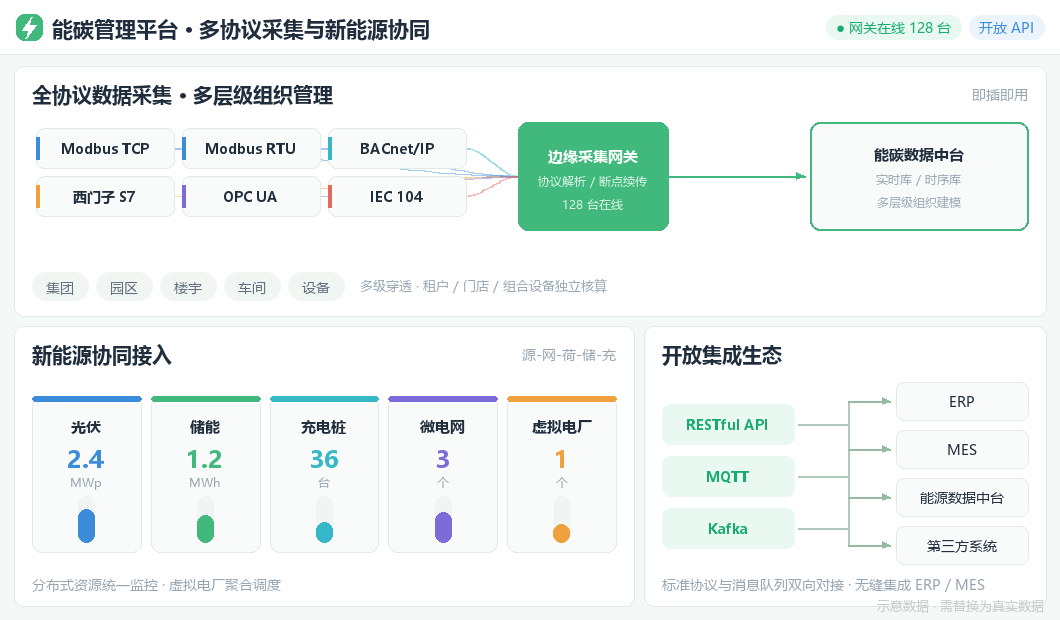This screenshot has height=620, width=1060.
Task: Click the 能源数据中台 target box
Action: point(962,498)
